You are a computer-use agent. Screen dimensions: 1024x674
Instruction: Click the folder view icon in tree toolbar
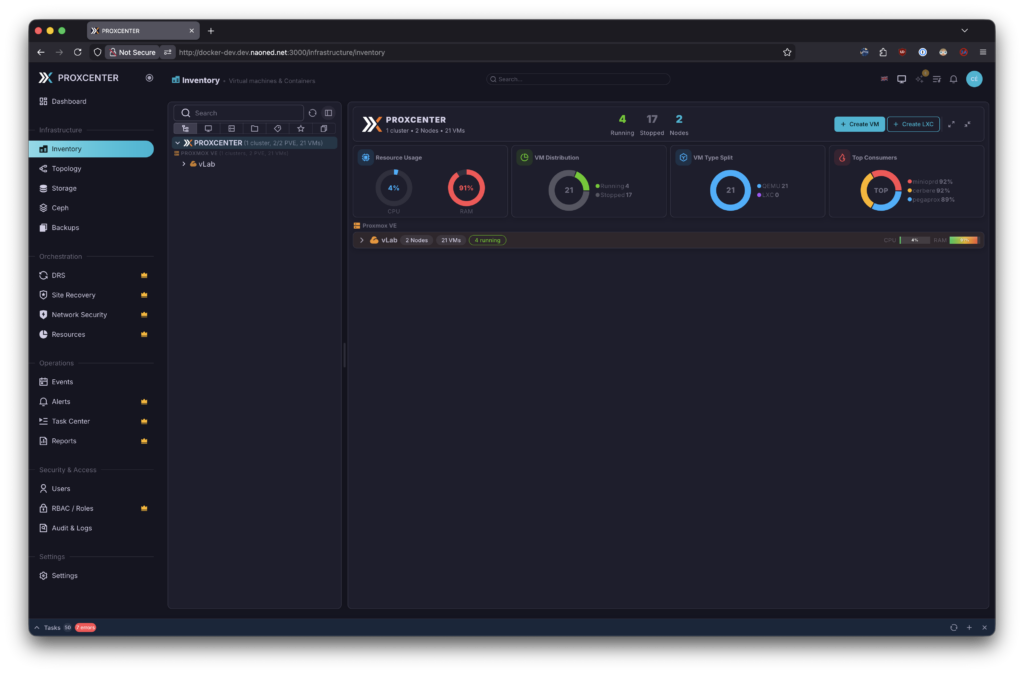pyautogui.click(x=255, y=129)
